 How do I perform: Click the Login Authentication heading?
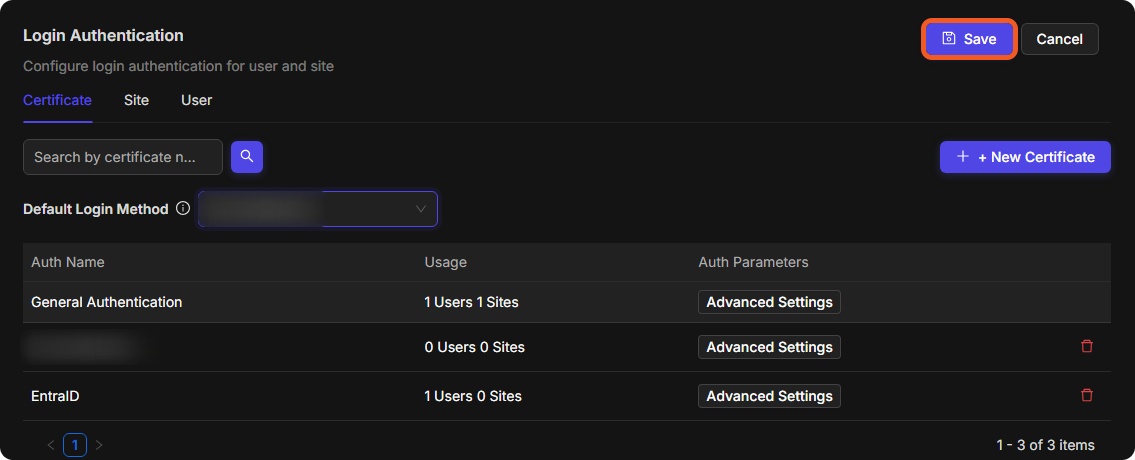coord(103,35)
